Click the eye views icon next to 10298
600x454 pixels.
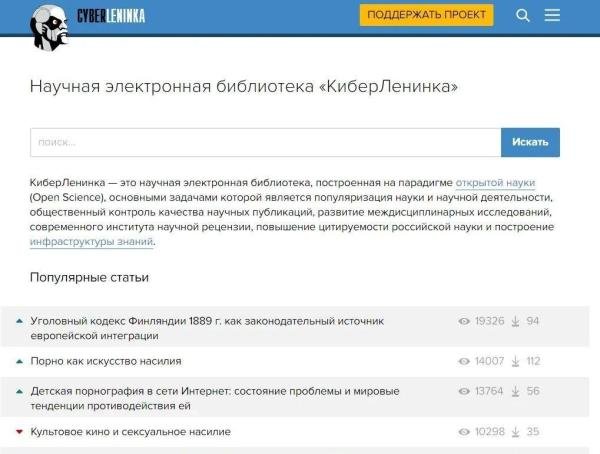point(464,432)
